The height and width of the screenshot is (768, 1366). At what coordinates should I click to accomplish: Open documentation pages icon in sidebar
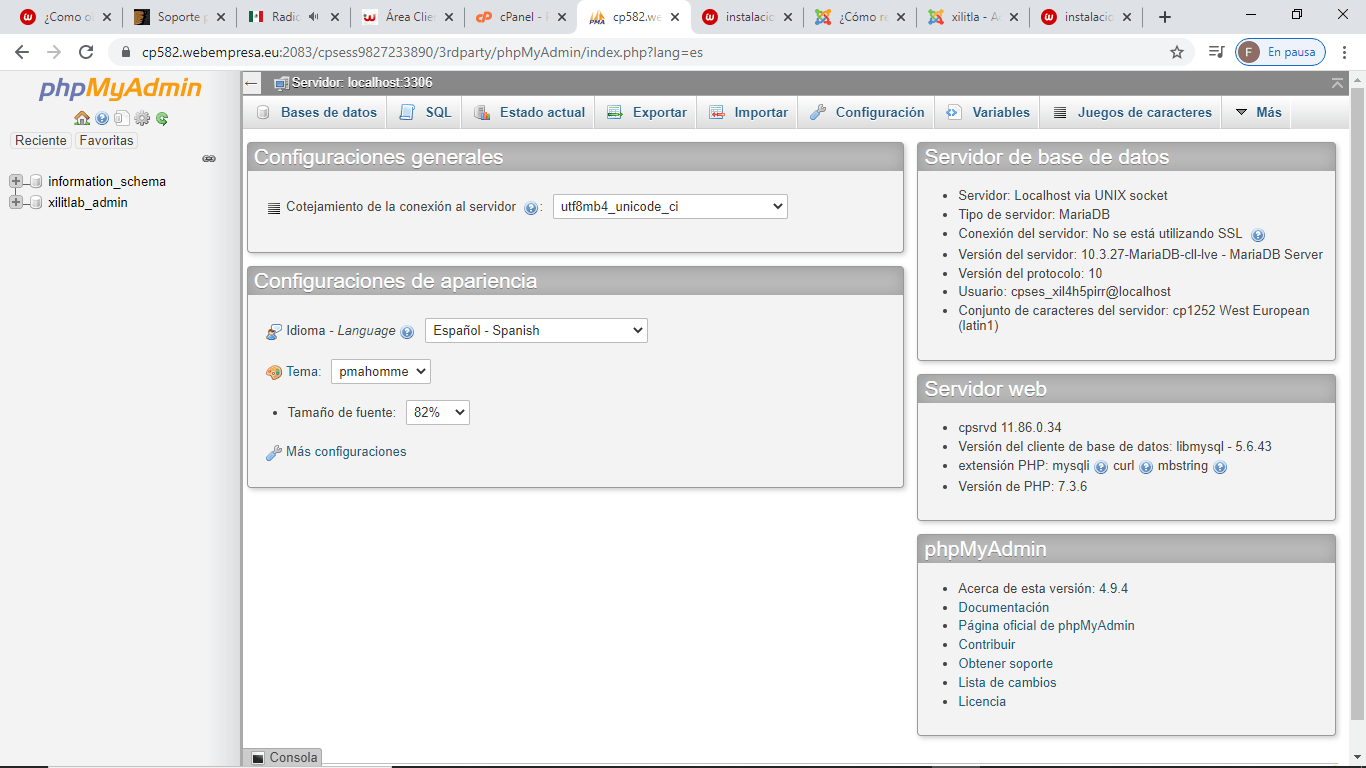[121, 118]
